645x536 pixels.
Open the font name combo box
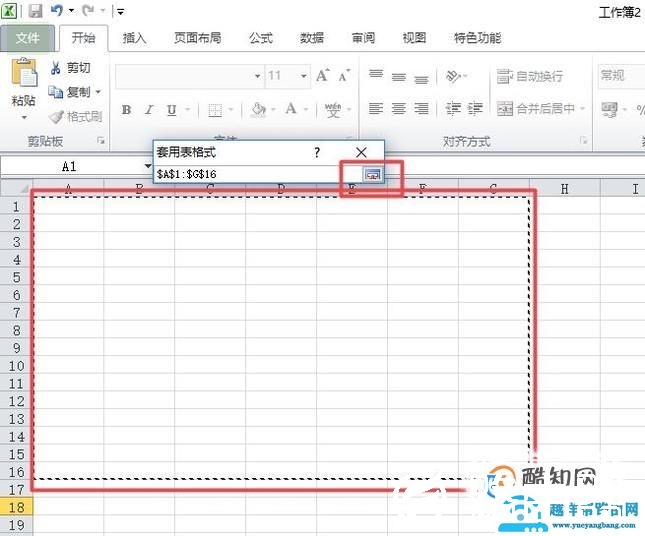(189, 76)
